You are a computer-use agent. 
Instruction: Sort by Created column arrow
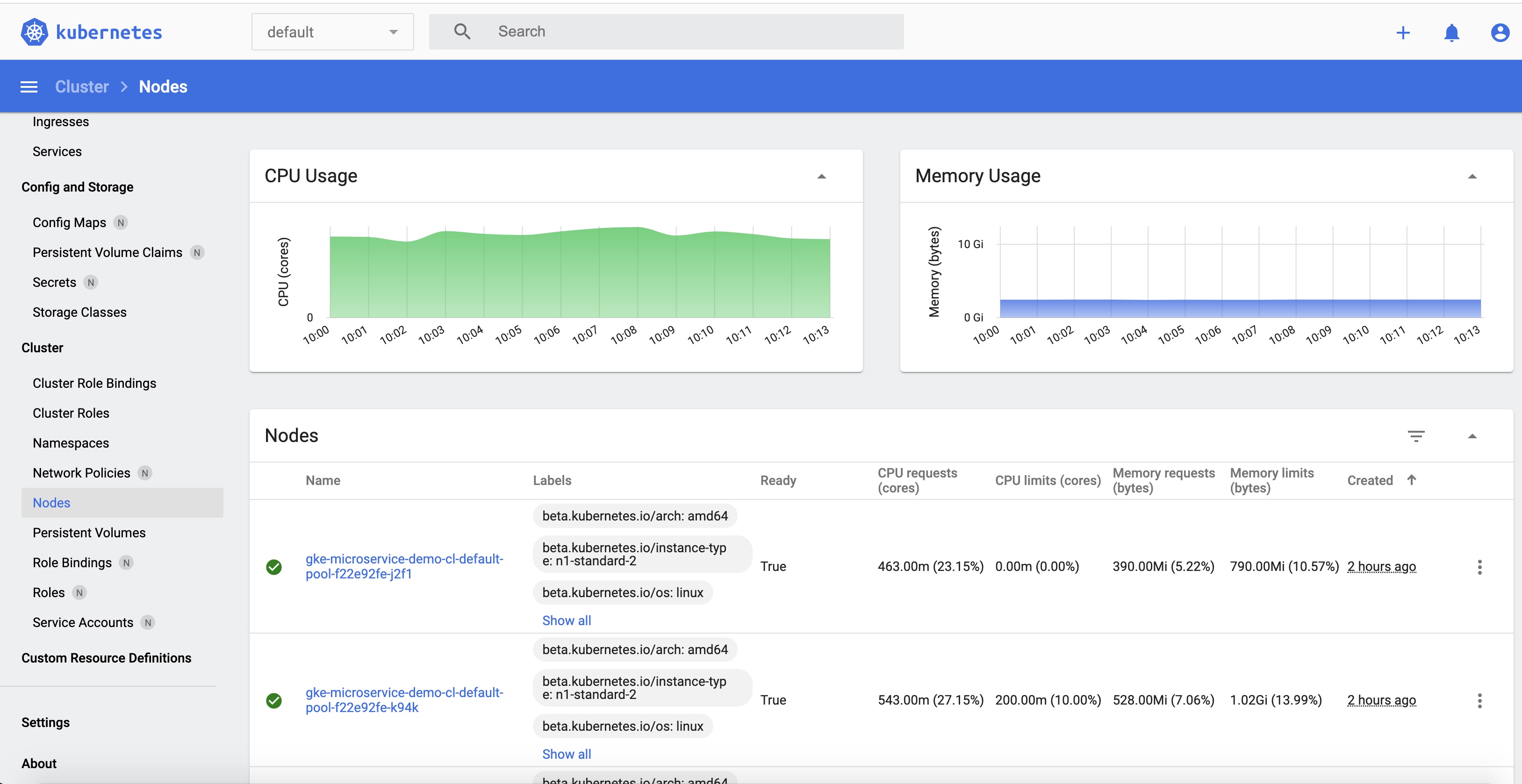(x=1412, y=480)
